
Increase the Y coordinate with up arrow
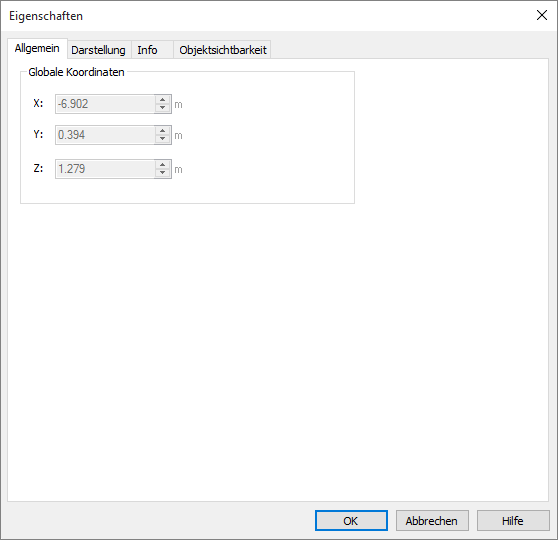163,131
